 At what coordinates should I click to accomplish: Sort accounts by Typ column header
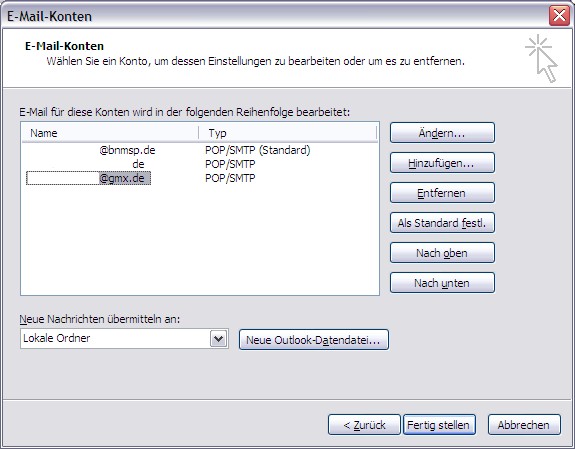[x=288, y=133]
